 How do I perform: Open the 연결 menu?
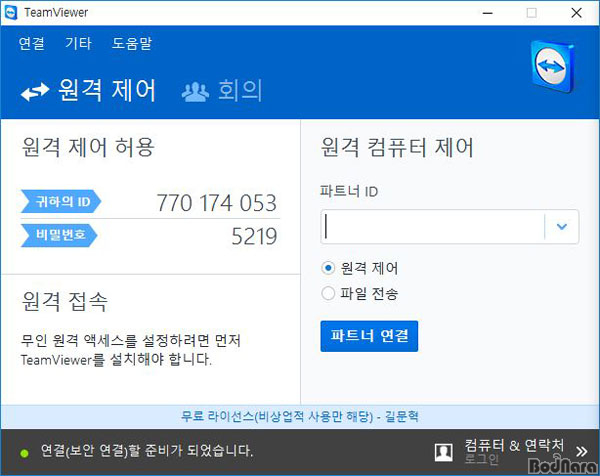(31, 43)
